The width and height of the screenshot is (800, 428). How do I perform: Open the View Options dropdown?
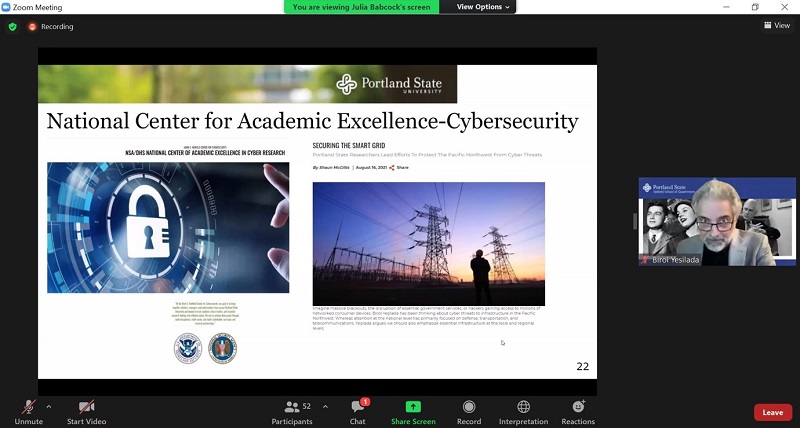click(483, 7)
